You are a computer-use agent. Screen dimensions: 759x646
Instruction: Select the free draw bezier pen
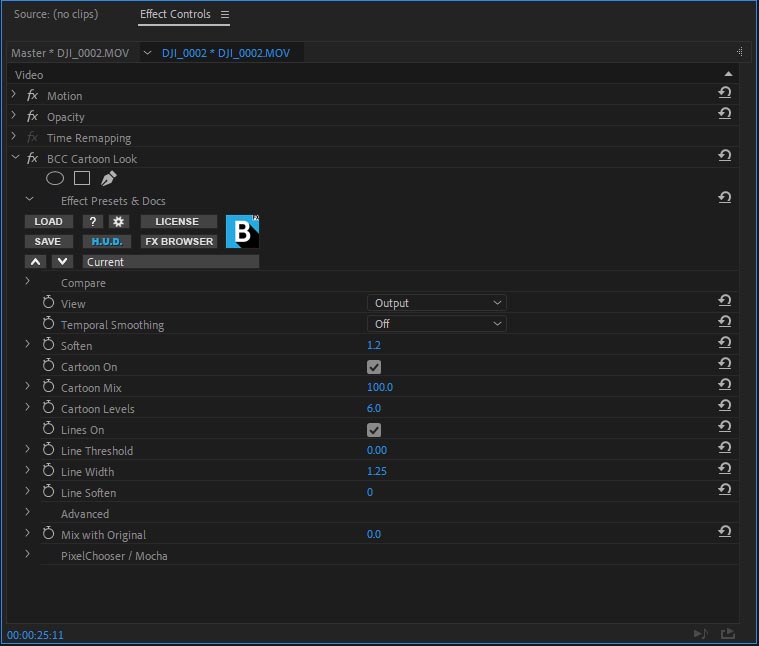[x=108, y=179]
